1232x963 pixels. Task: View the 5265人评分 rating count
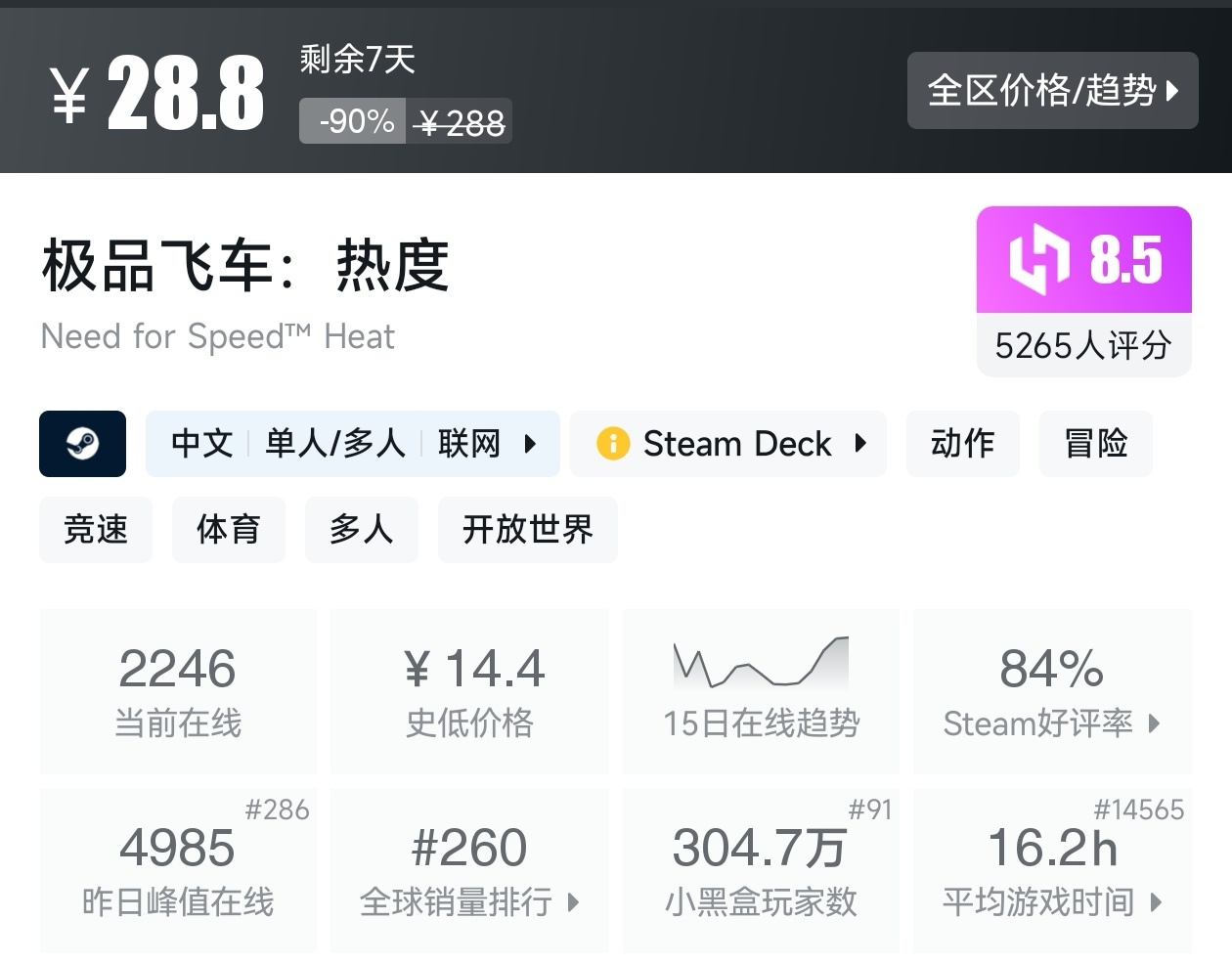1083,345
